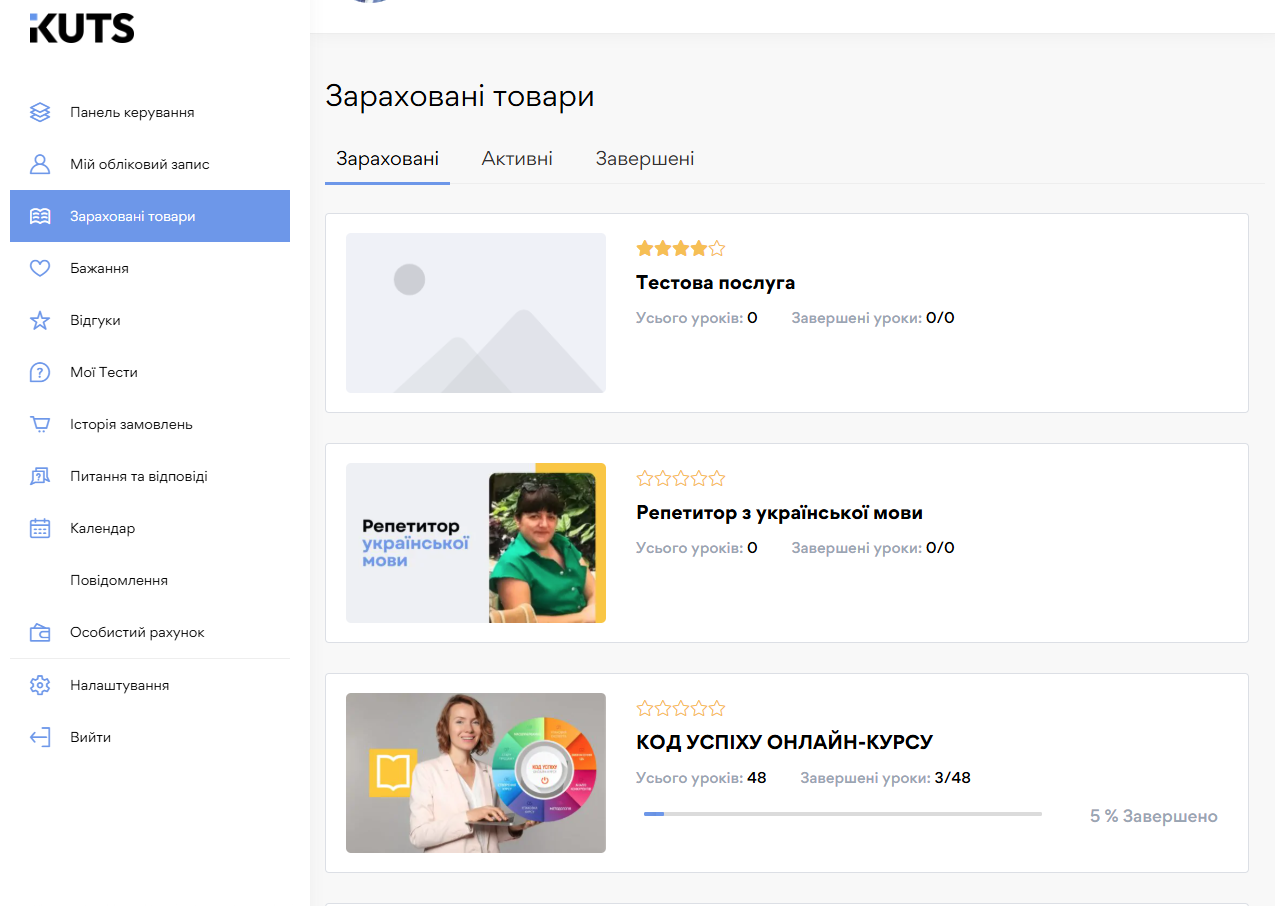
Task: Open Особистий рахунок wallet icon
Action: click(39, 632)
